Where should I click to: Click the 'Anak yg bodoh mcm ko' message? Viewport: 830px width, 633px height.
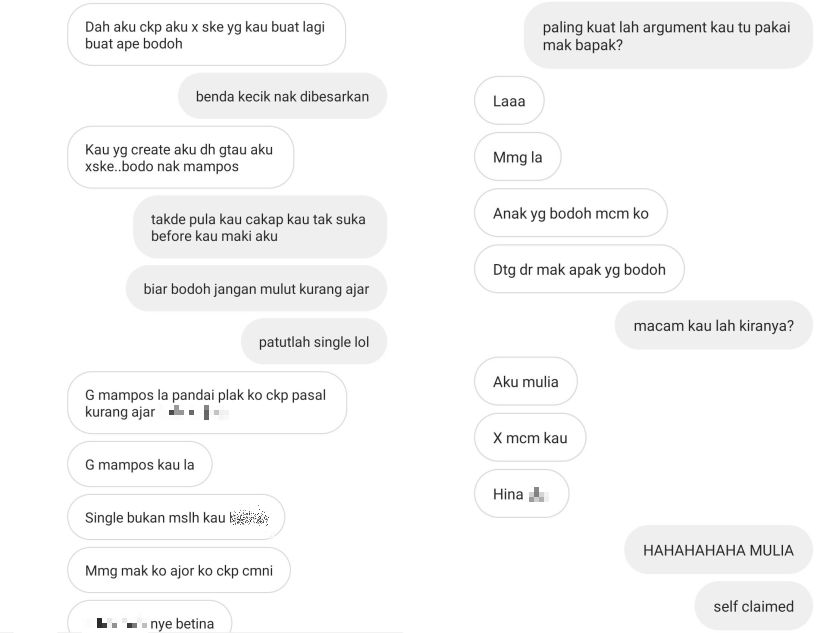[x=571, y=213]
